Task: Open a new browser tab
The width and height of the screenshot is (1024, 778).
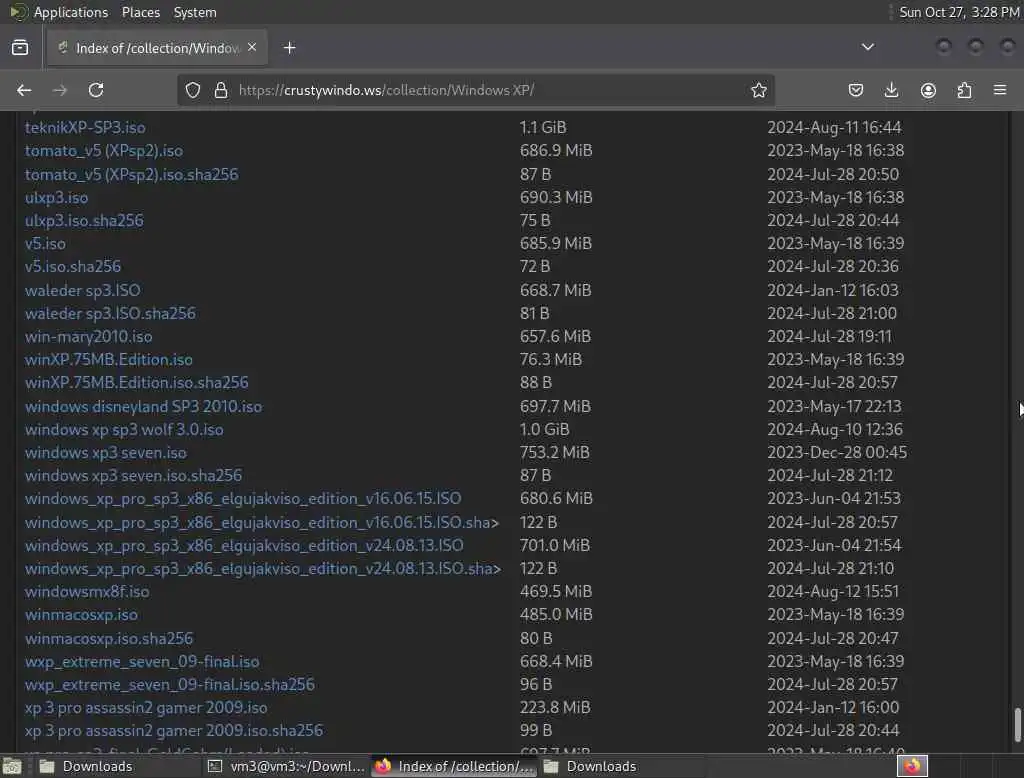Action: (289, 48)
